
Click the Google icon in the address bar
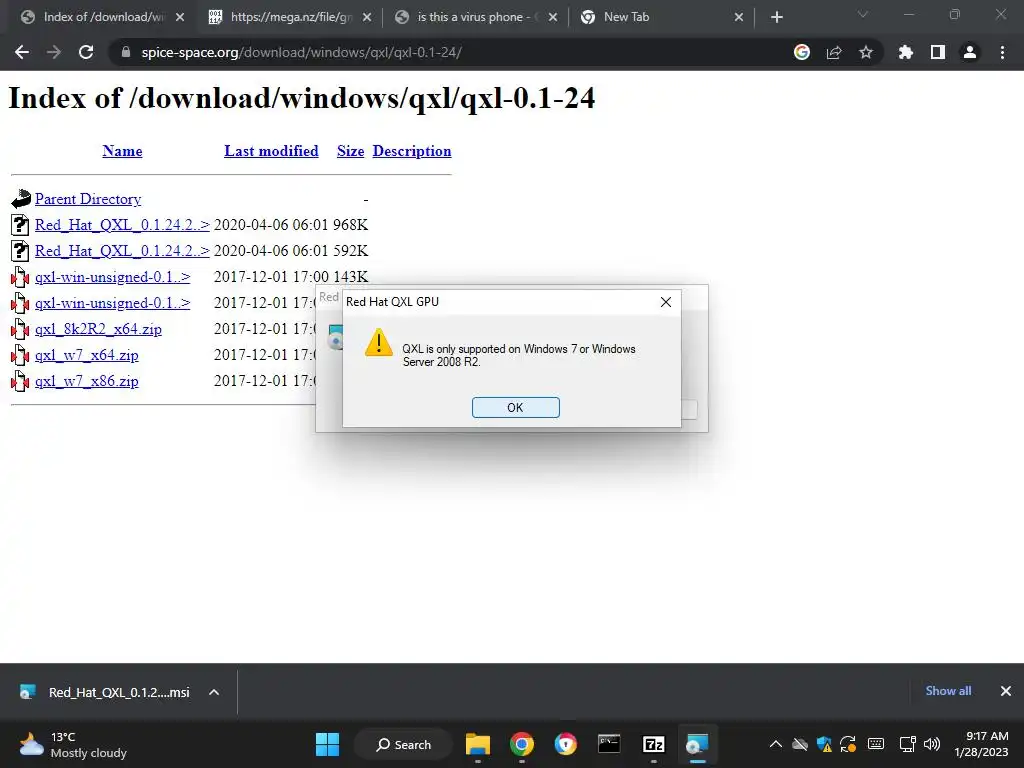coord(801,52)
